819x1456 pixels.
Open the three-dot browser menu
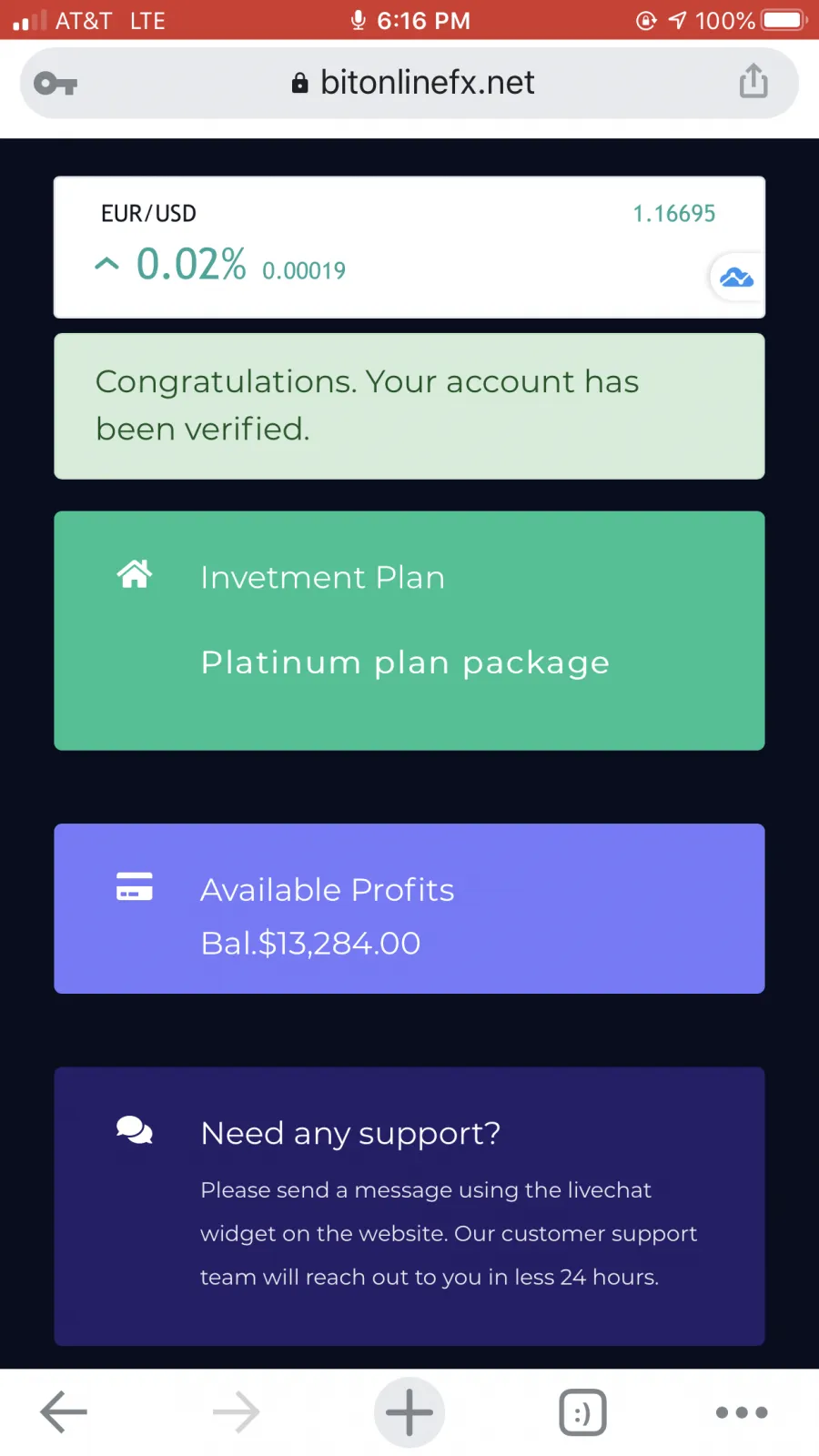tap(742, 1412)
